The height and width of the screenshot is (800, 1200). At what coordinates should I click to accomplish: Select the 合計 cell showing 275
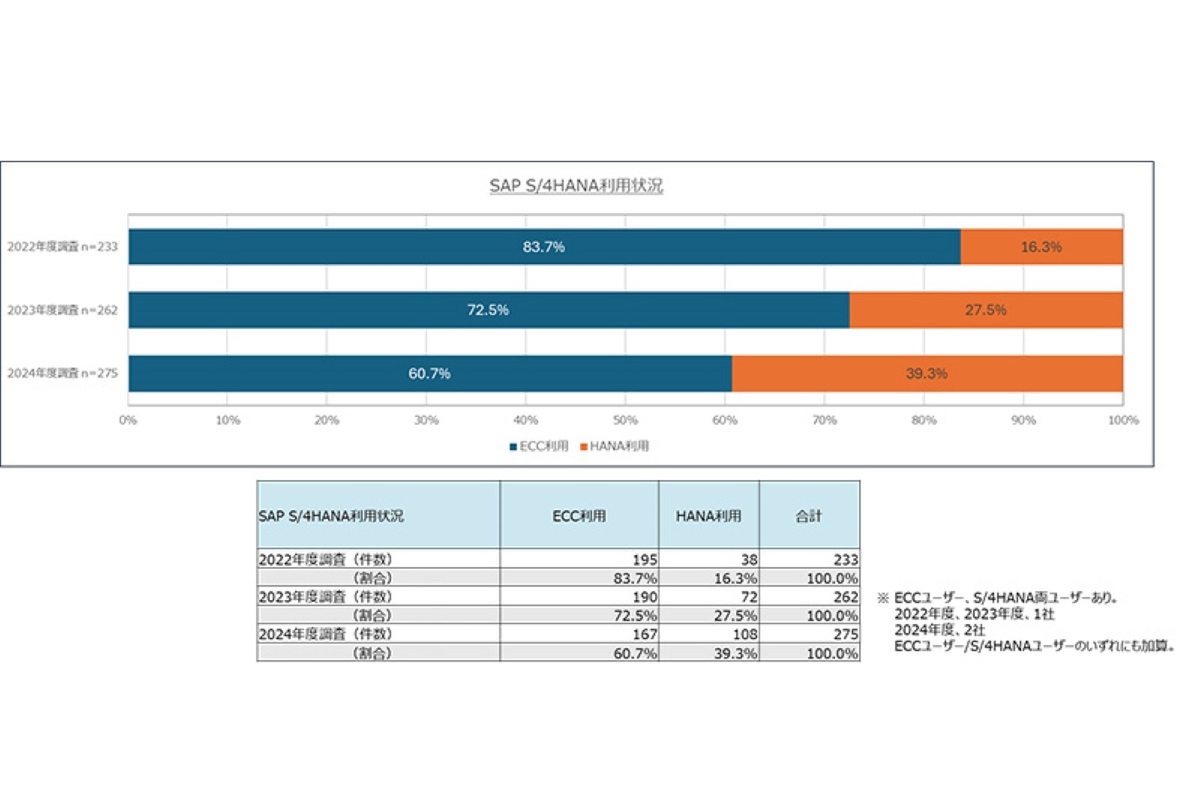tap(840, 633)
